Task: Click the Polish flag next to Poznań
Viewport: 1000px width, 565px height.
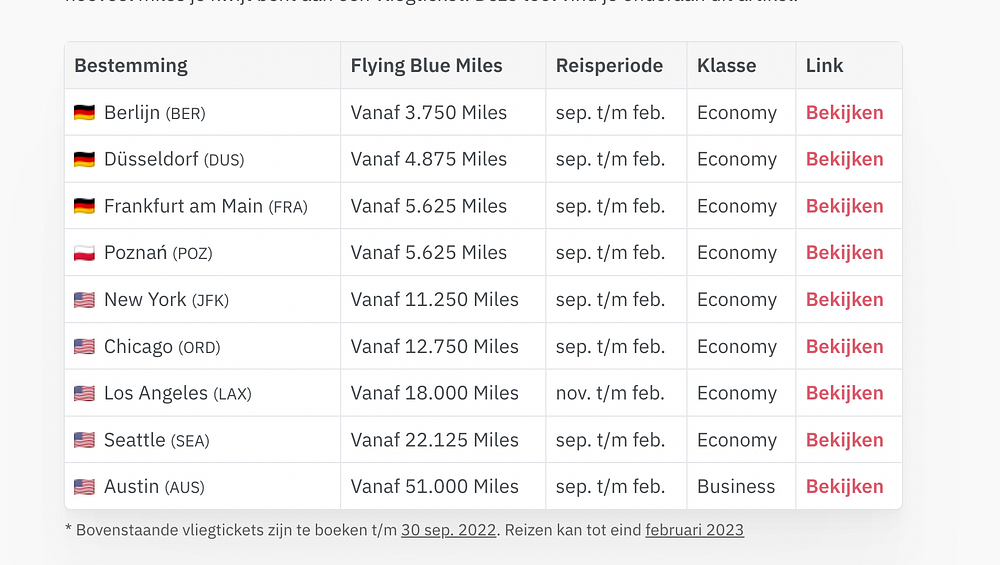Action: (x=84, y=253)
